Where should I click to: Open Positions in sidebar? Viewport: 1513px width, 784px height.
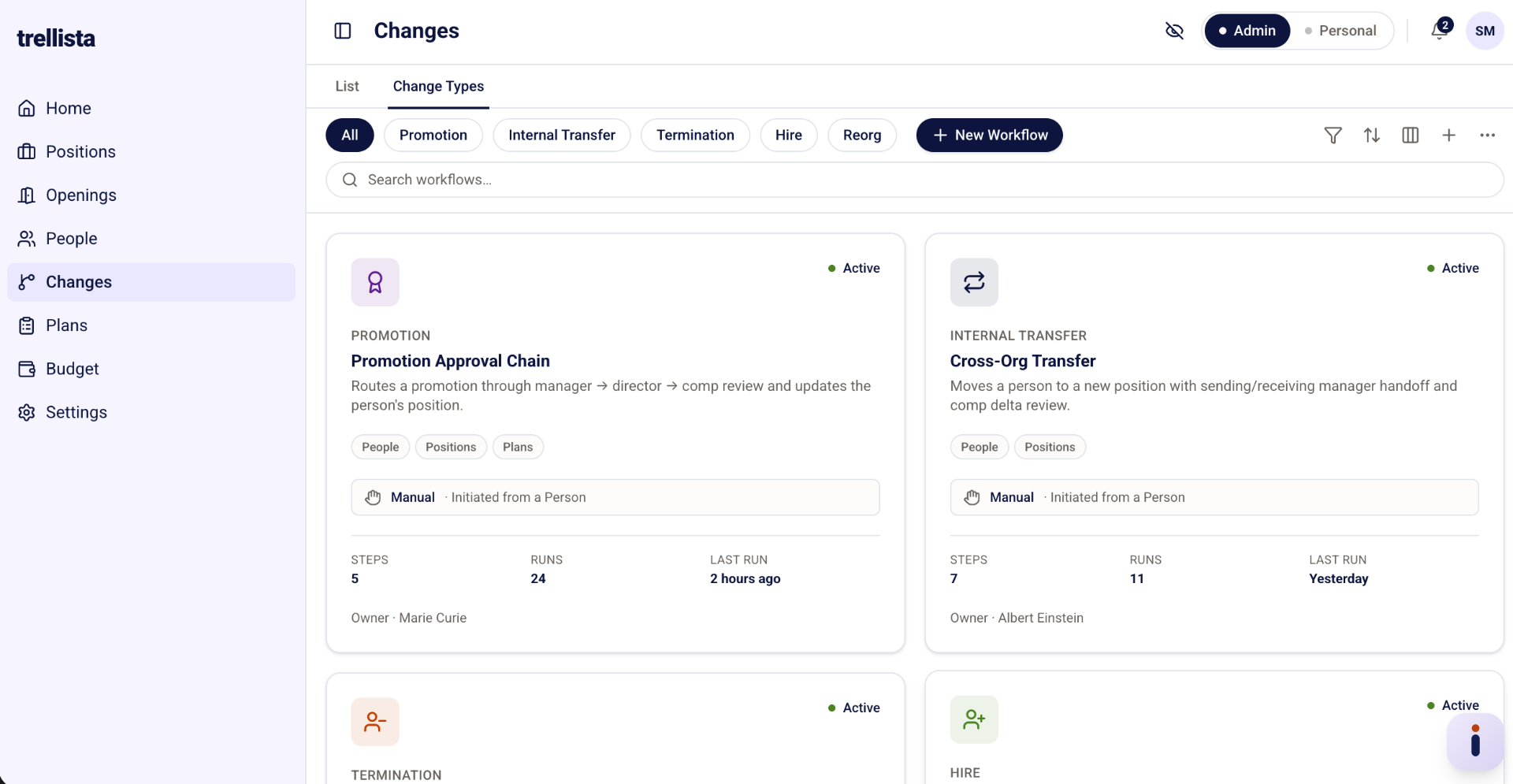[x=151, y=152]
